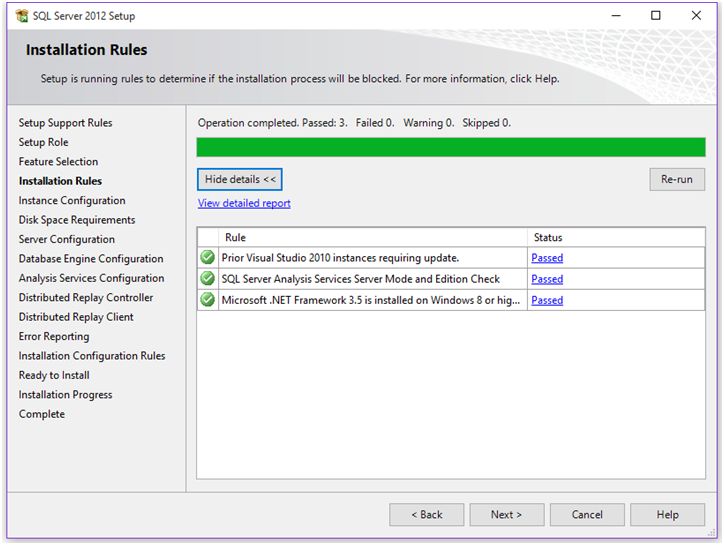Select Disk Space Requirements step

[77, 220]
